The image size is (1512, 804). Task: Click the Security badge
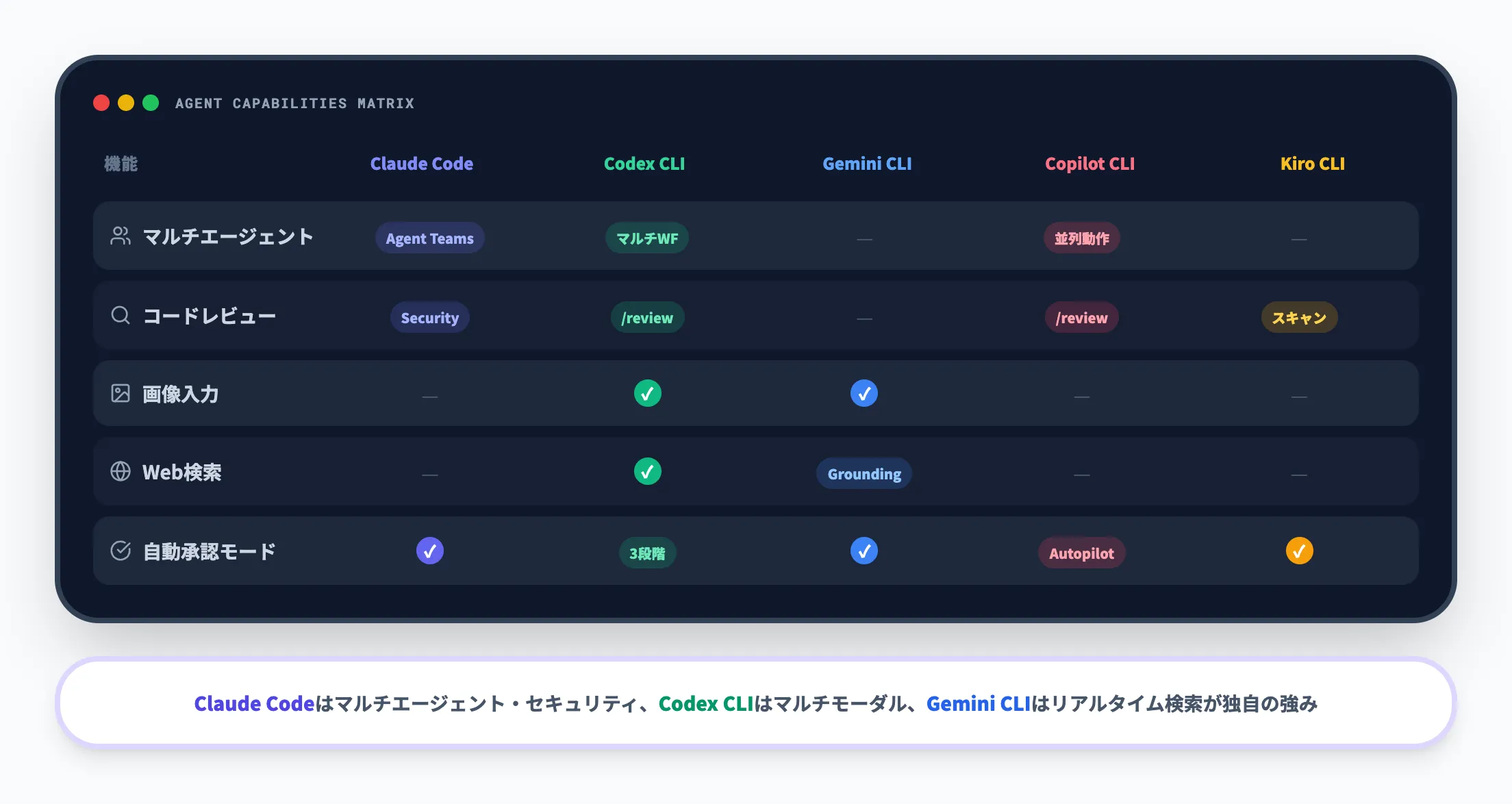pos(430,318)
